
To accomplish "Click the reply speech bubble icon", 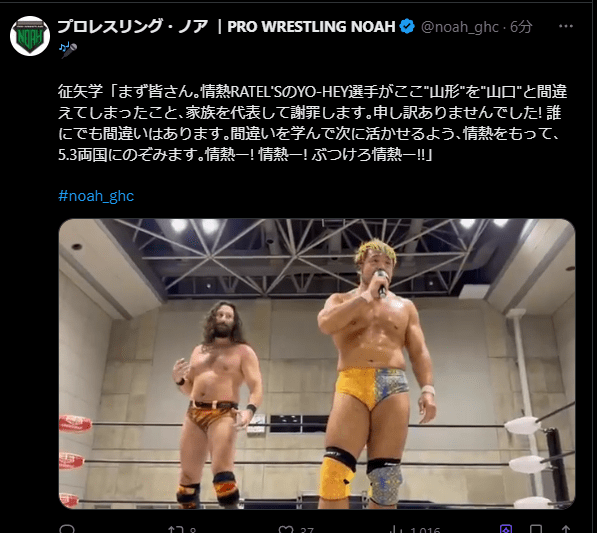I will (67, 529).
